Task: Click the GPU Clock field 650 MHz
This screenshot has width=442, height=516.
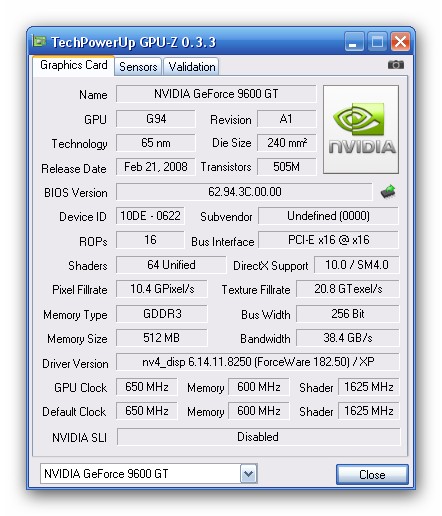Action: tap(147, 387)
